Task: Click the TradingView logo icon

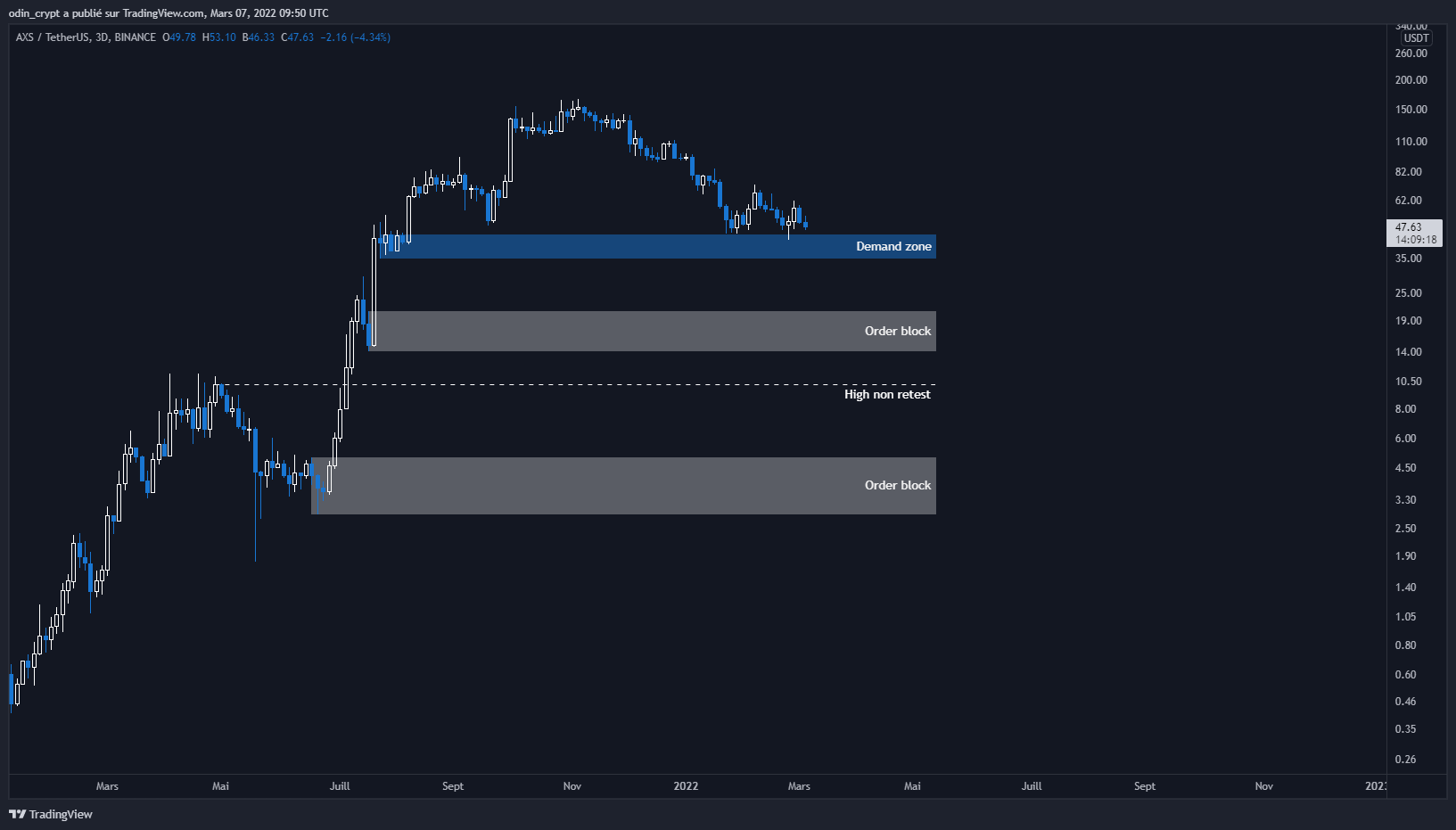Action: point(17,814)
